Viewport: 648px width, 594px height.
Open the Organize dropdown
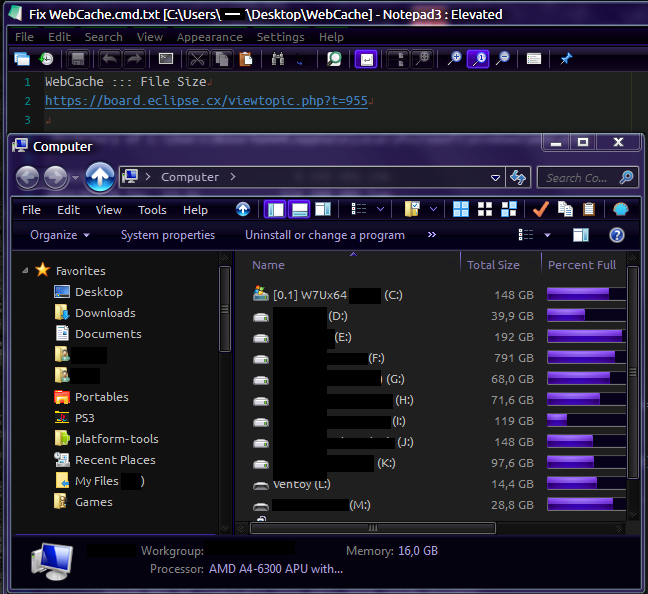pos(60,235)
